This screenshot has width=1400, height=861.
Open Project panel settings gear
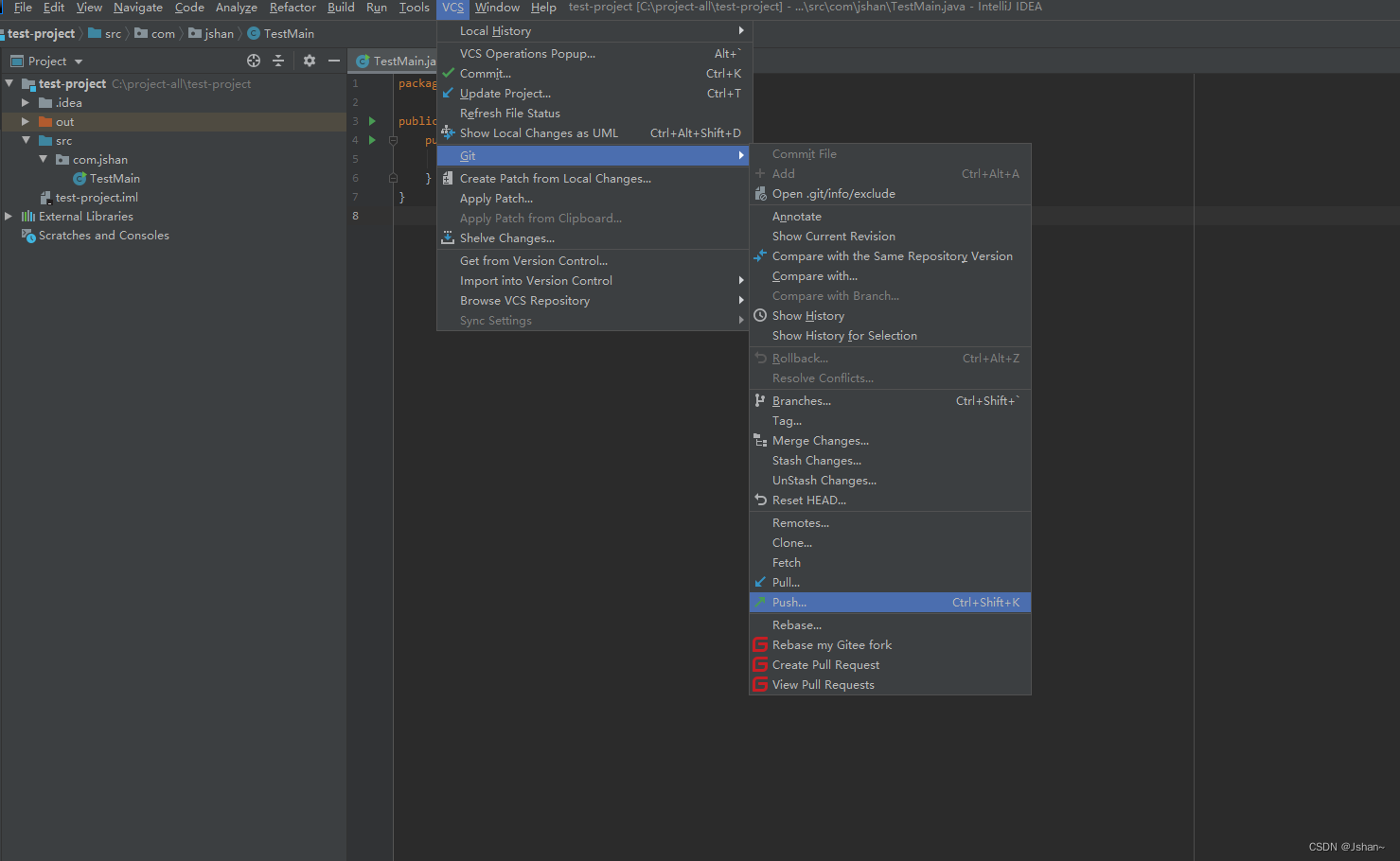tap(310, 61)
